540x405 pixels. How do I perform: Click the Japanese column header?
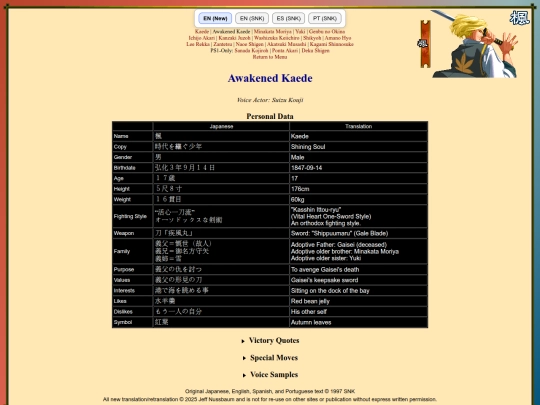coord(221,126)
